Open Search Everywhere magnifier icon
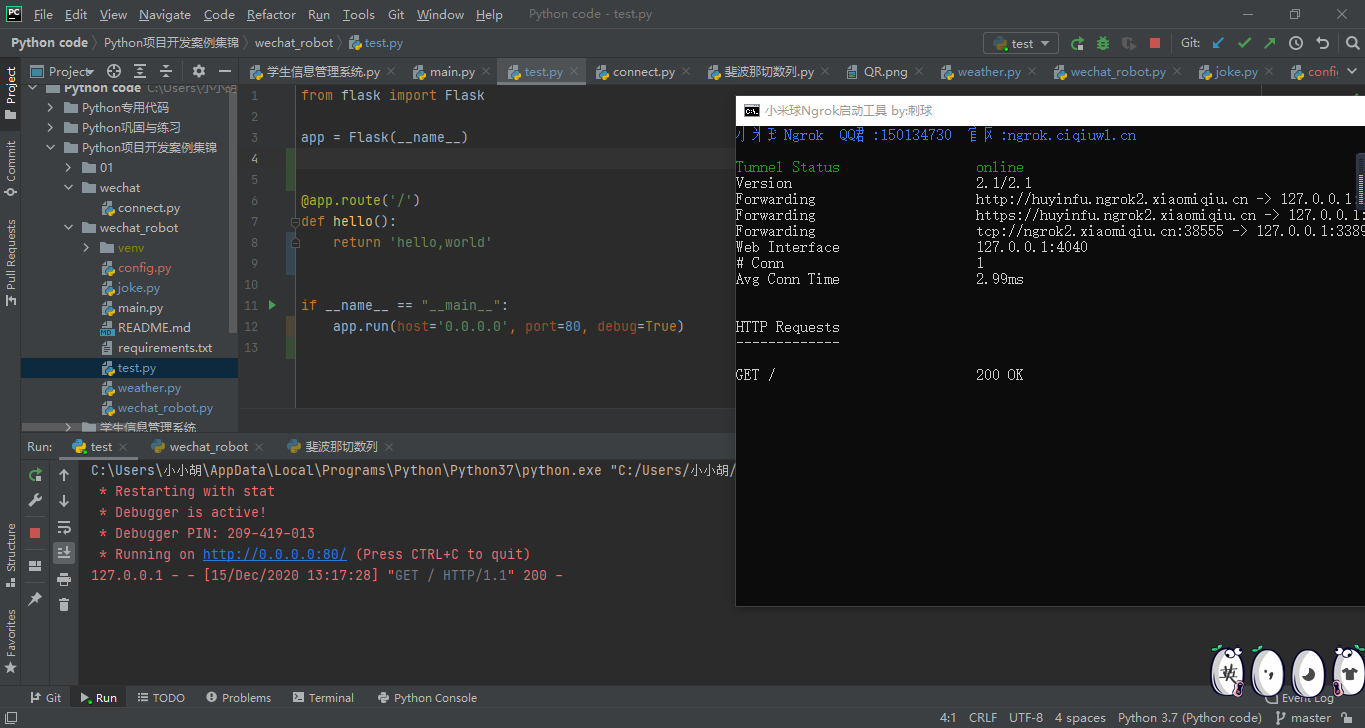1365x728 pixels. click(x=1351, y=43)
